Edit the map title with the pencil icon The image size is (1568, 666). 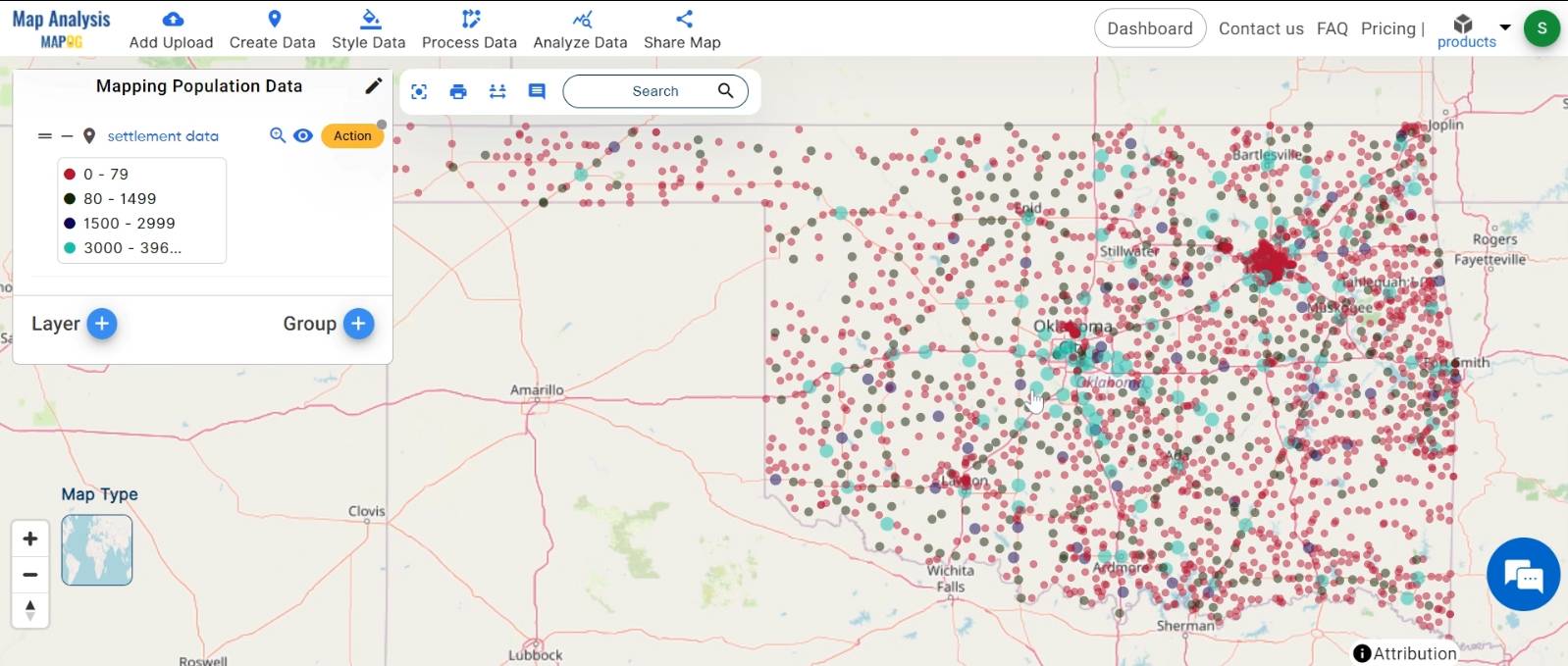(373, 86)
